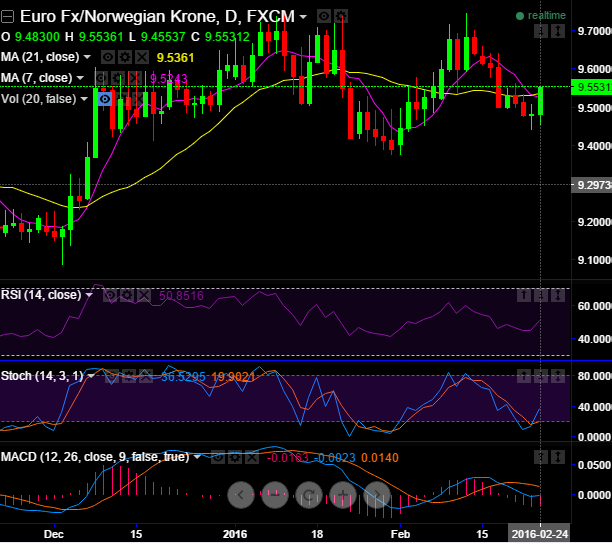
Task: Expand the RSI (14, close) dropdown arrow
Action: coord(89,295)
